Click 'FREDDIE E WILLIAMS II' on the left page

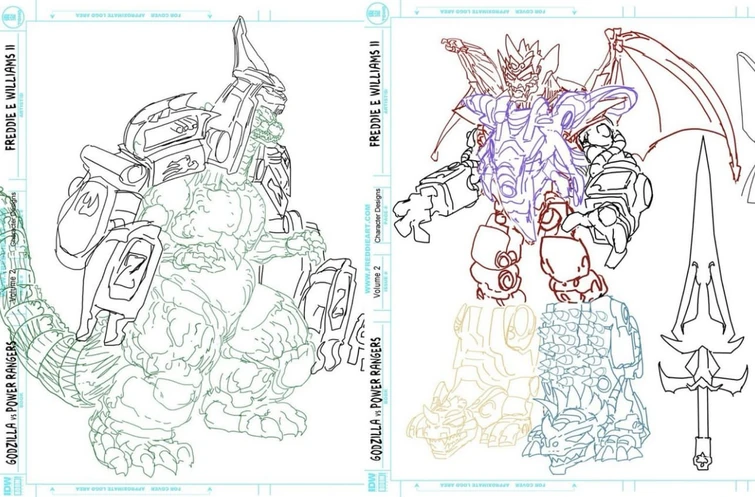click(x=11, y=96)
